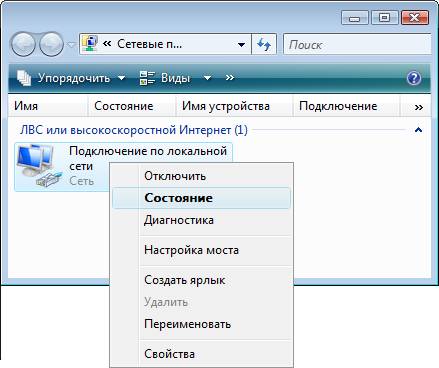Image resolution: width=439 pixels, height=368 pixels.
Task: Click the network folder icon in address bar
Action: tap(90, 44)
